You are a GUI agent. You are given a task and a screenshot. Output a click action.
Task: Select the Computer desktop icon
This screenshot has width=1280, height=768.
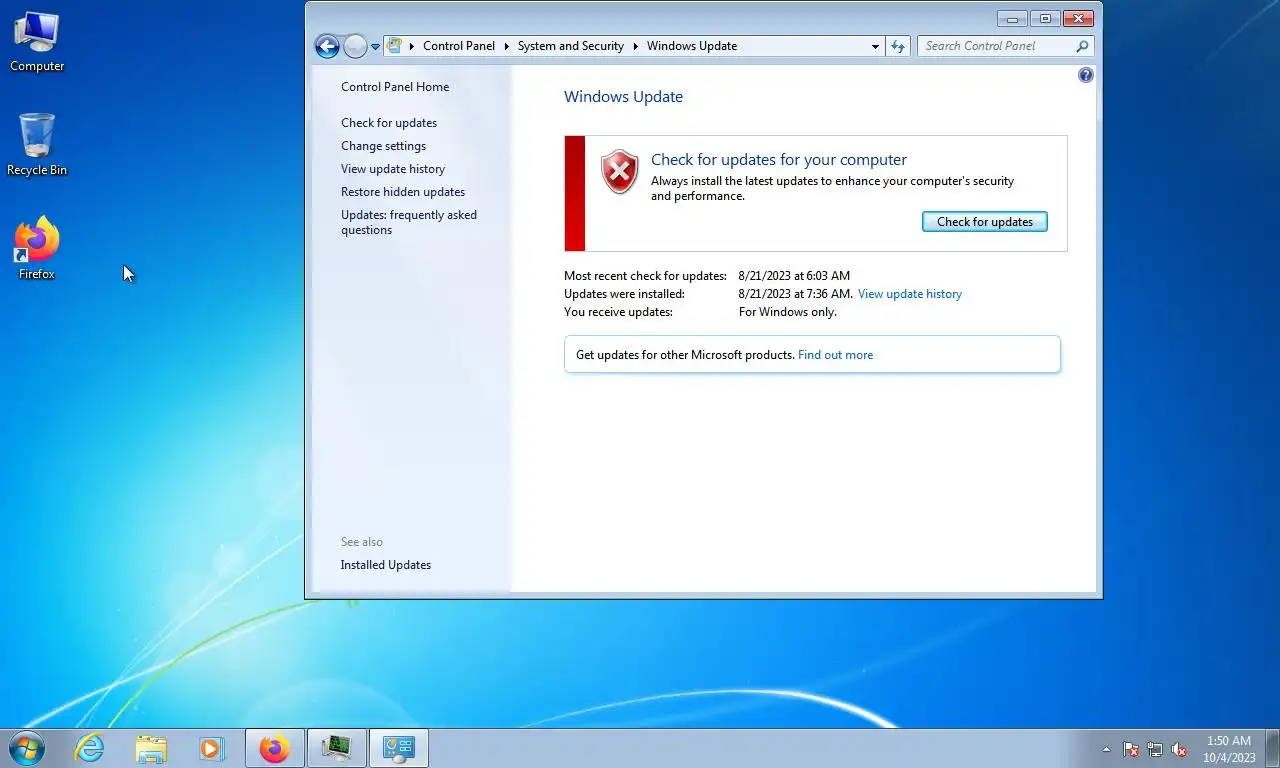[x=37, y=42]
